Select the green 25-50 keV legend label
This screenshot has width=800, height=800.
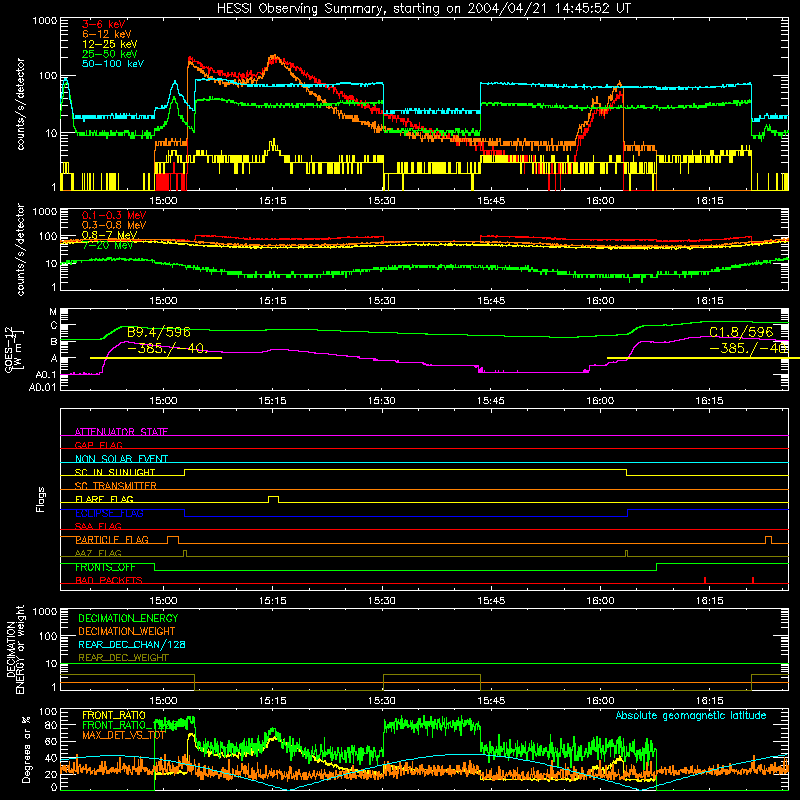110,54
